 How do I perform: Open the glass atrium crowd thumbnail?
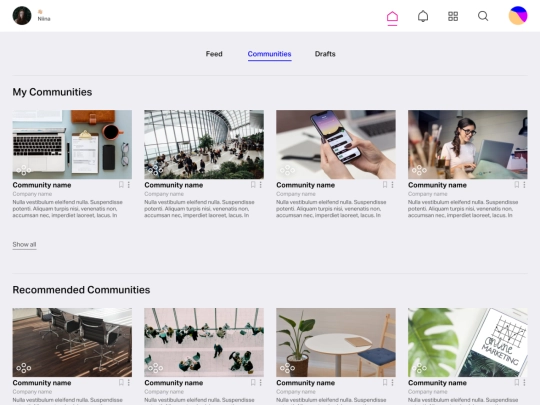pyautogui.click(x=204, y=144)
